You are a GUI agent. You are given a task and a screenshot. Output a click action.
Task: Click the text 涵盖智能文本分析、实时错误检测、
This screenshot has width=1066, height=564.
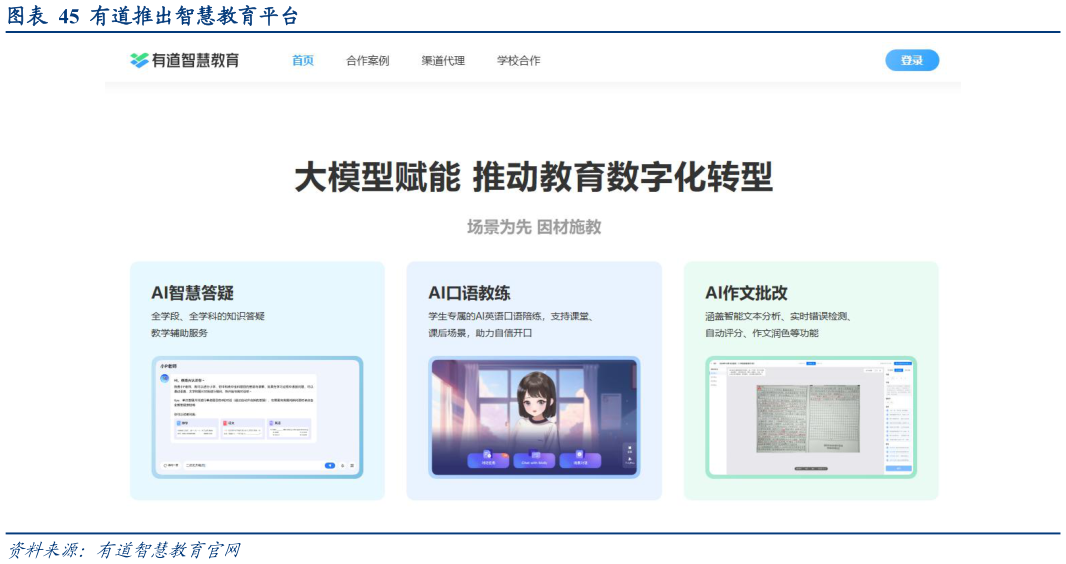[x=778, y=316]
